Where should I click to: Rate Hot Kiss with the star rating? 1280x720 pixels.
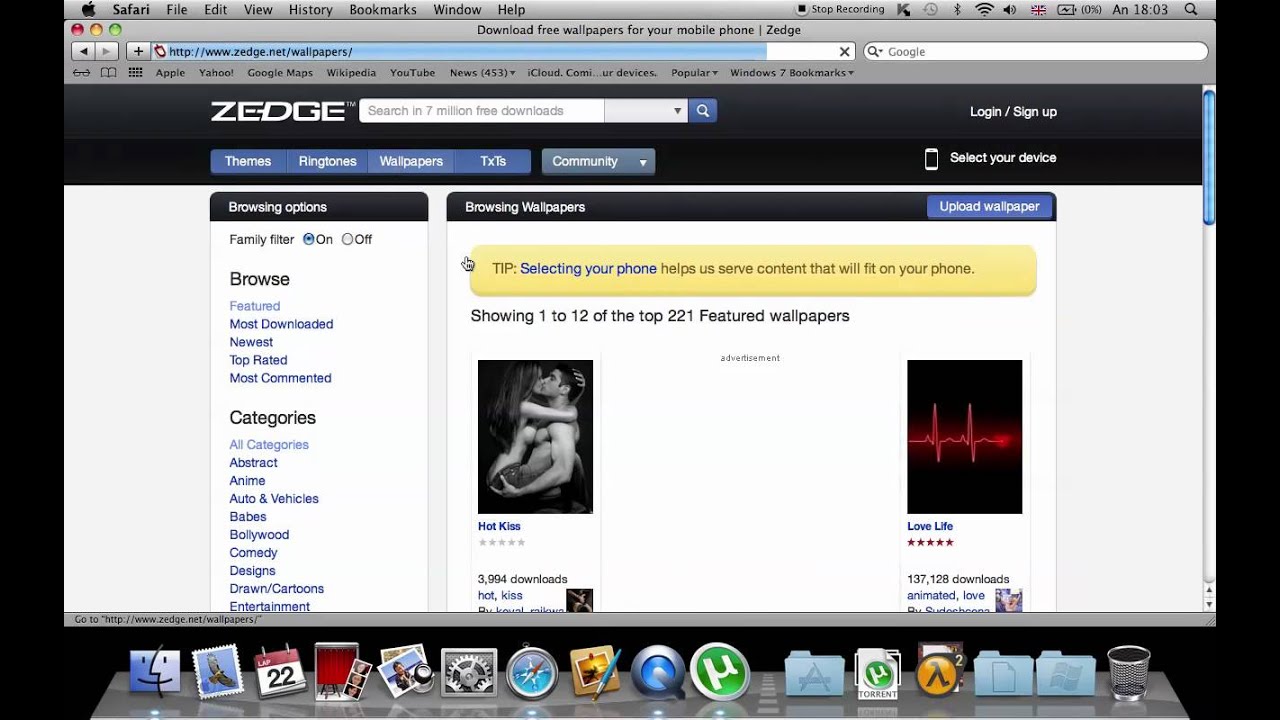501,542
